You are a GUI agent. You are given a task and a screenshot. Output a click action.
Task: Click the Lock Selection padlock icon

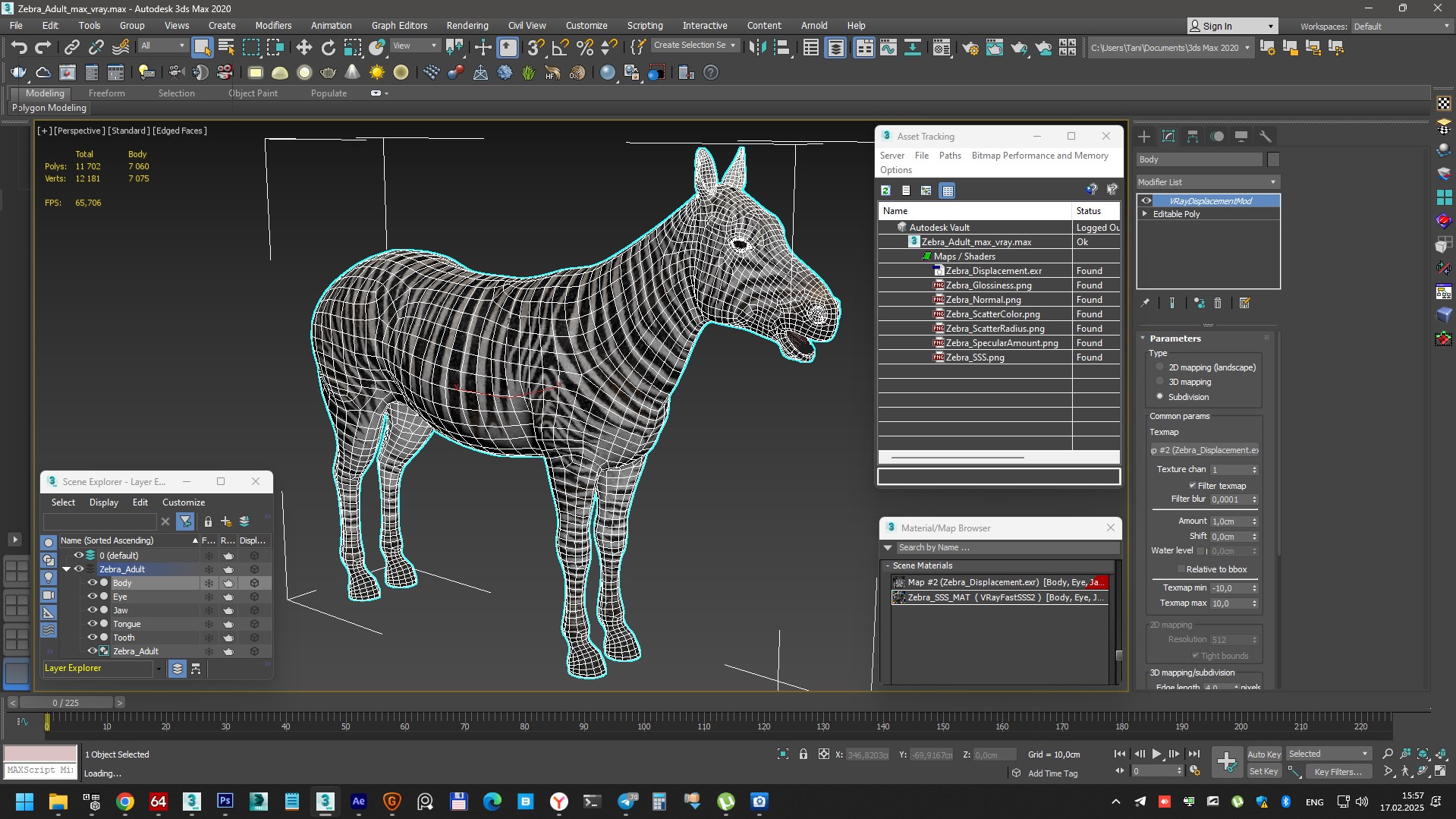(x=803, y=754)
